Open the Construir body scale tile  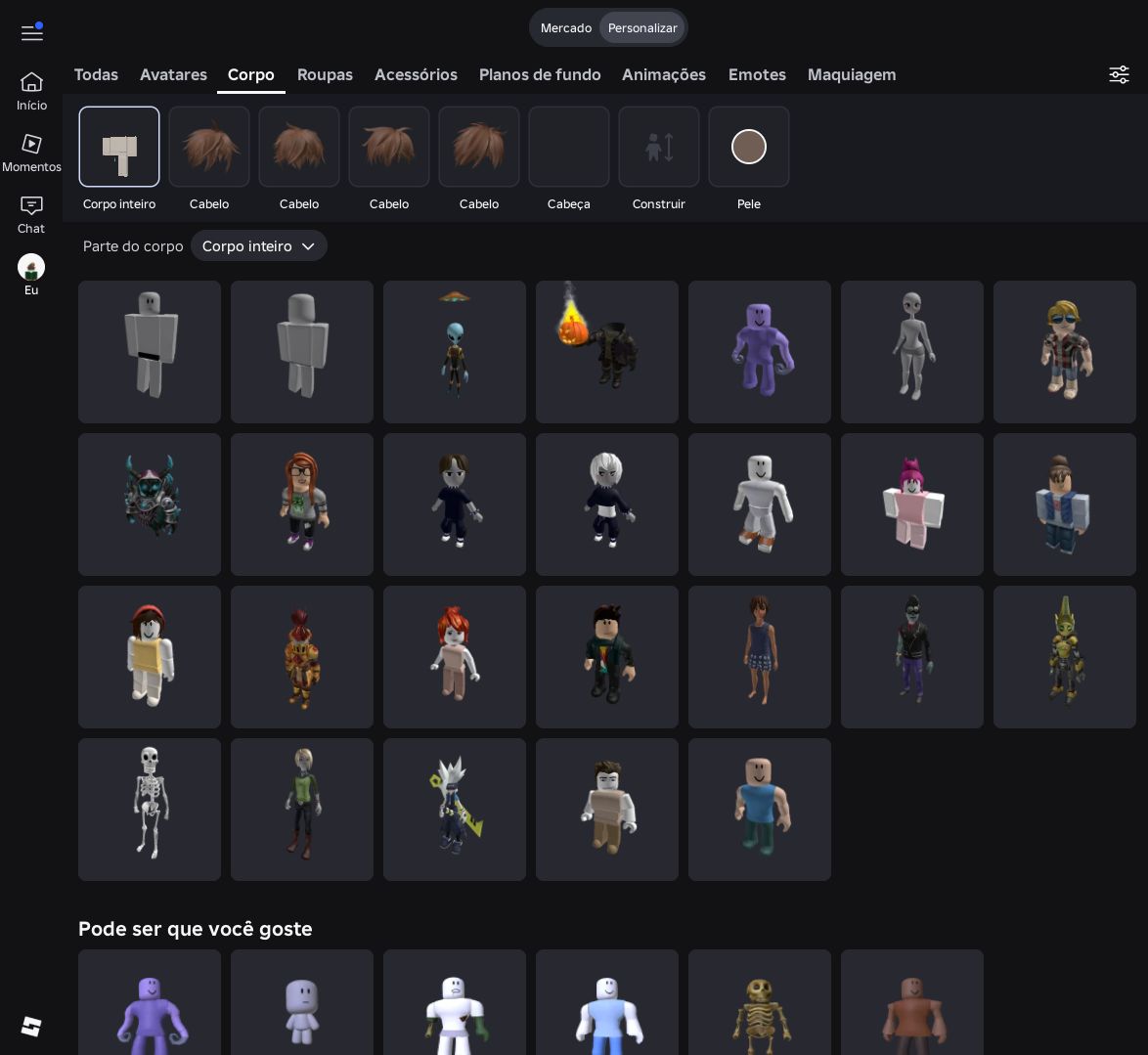point(659,147)
